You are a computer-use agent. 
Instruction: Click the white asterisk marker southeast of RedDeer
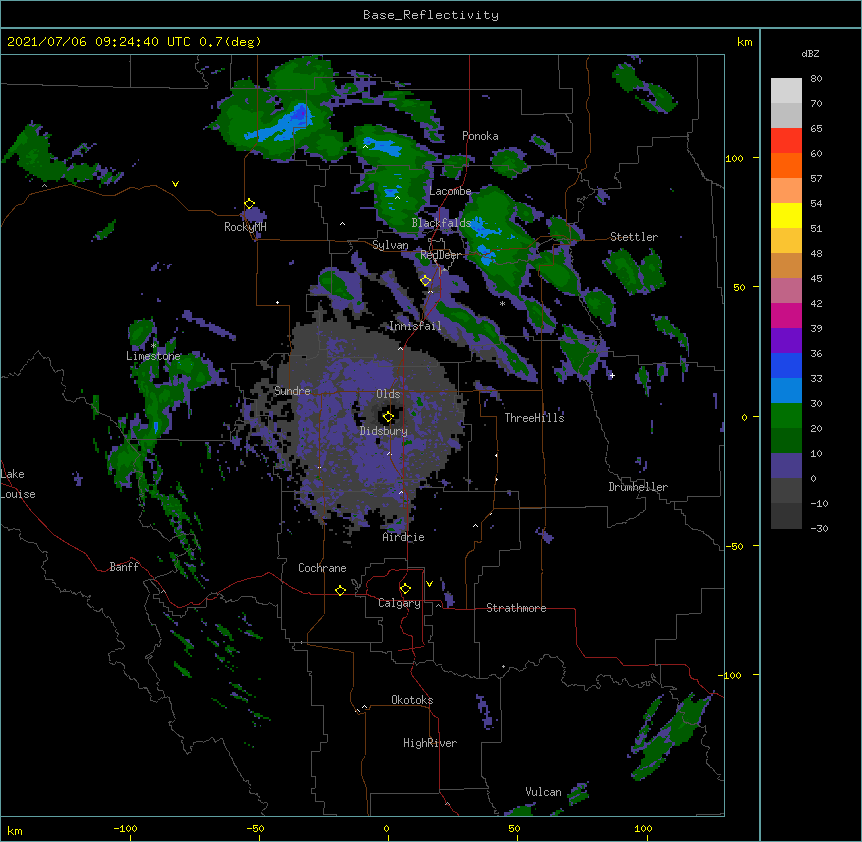point(502,303)
